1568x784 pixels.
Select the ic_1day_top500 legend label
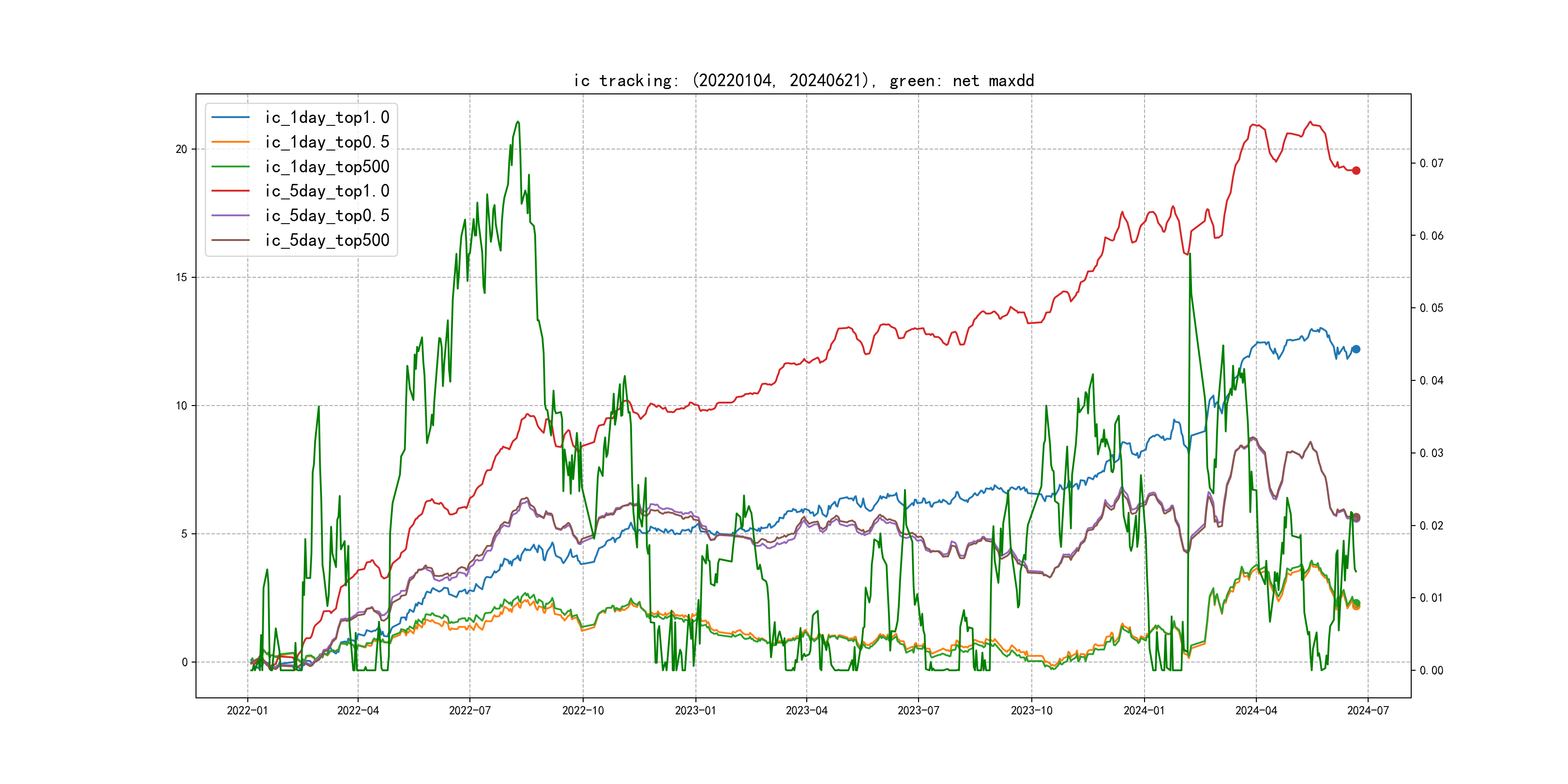point(327,167)
